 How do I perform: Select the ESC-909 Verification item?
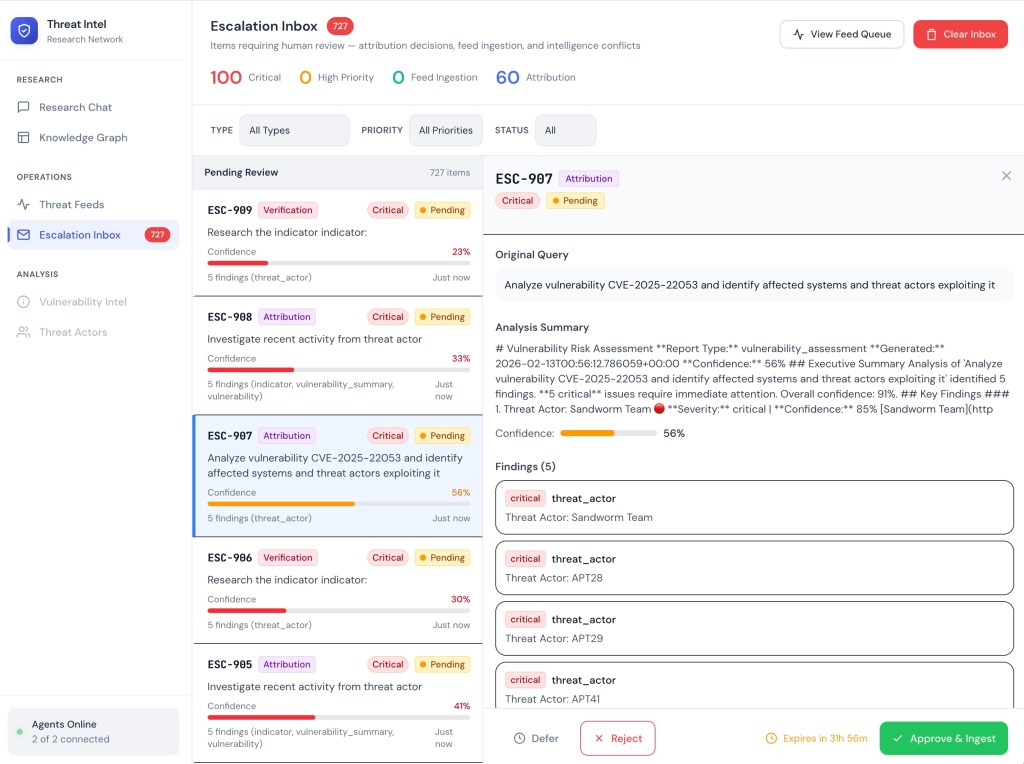[337, 242]
